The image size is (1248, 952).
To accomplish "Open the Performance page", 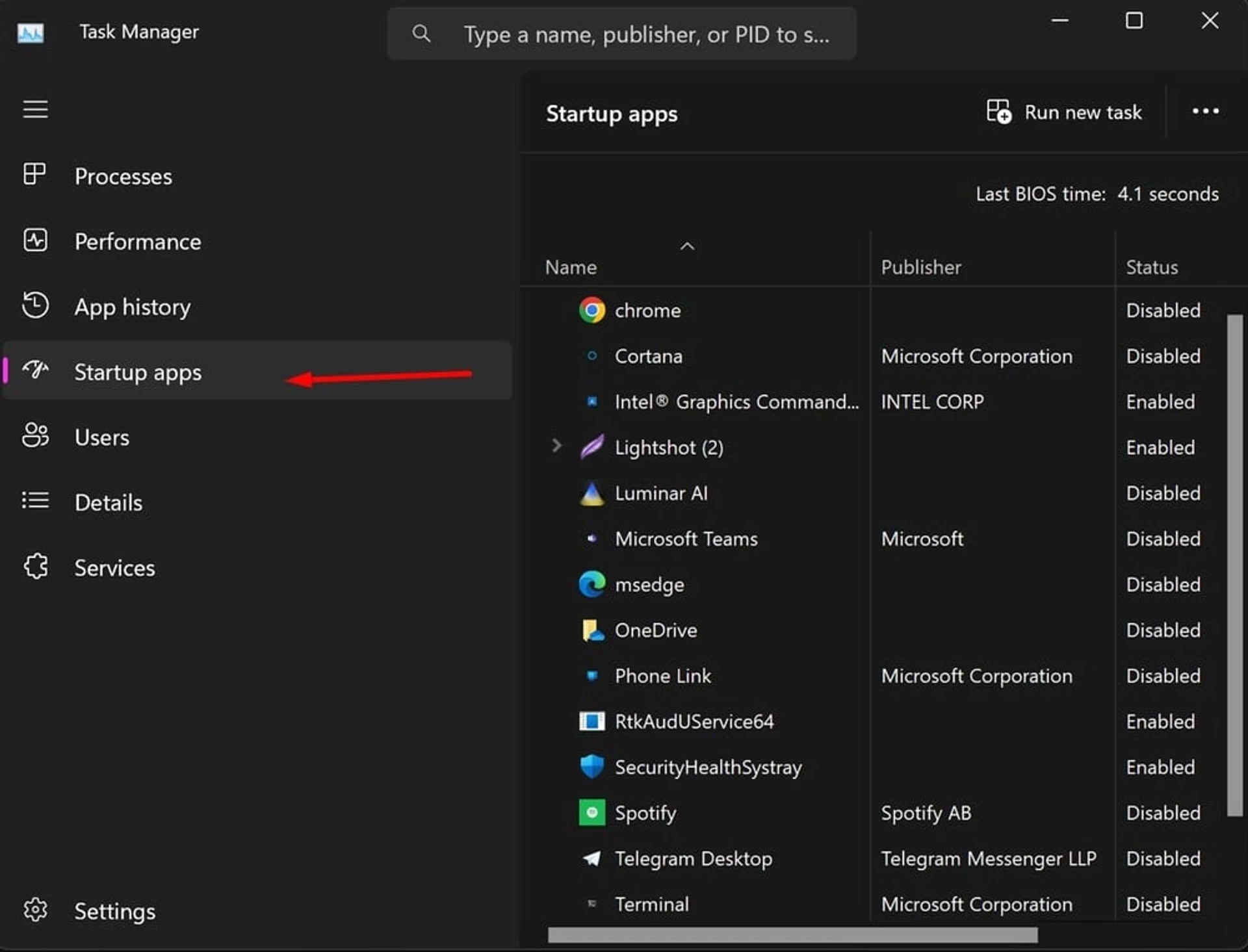I will pos(258,241).
